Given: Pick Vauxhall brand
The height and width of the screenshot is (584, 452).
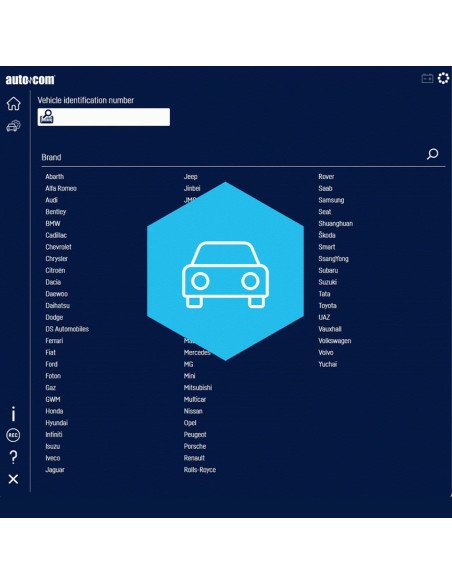Looking at the screenshot, I should coord(330,329).
